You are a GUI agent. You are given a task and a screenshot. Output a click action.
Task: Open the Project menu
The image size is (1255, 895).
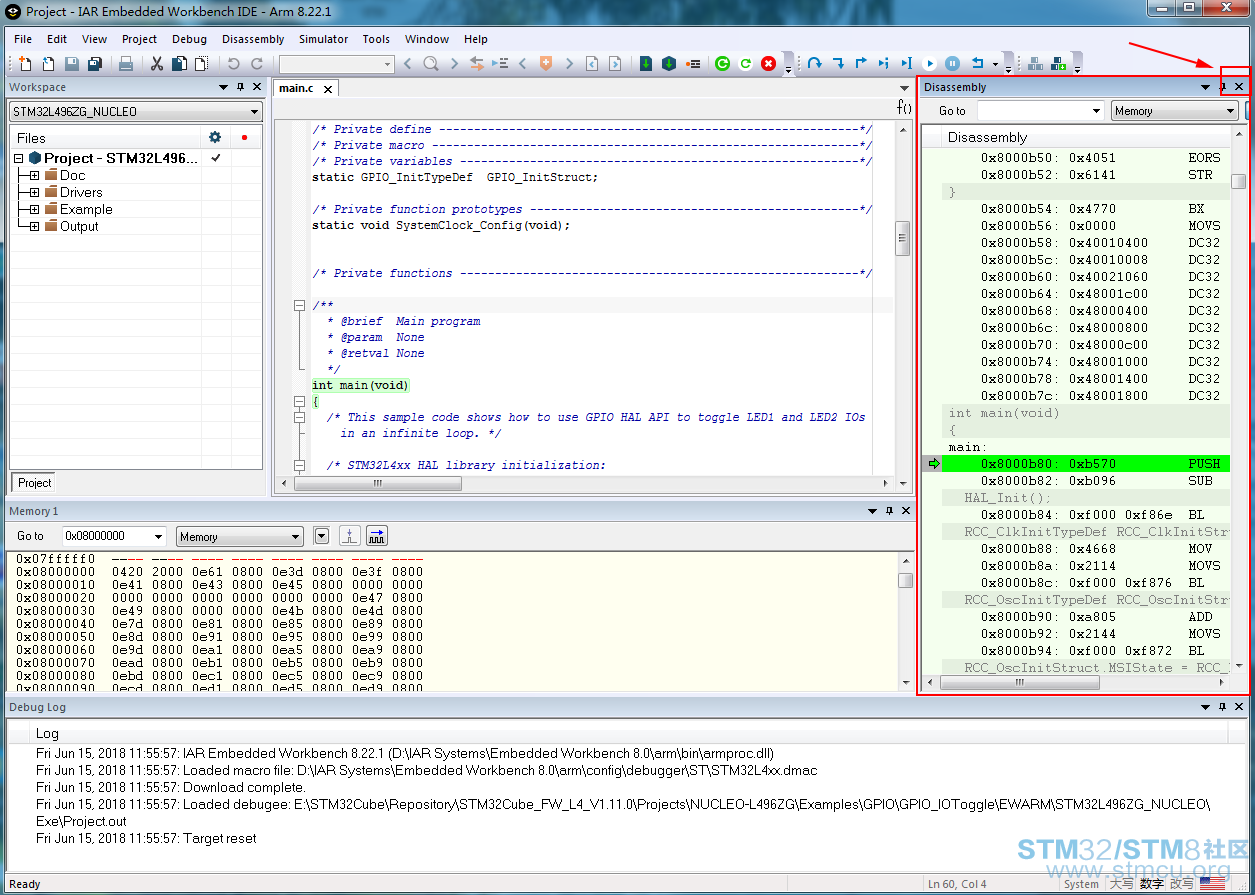coord(139,39)
